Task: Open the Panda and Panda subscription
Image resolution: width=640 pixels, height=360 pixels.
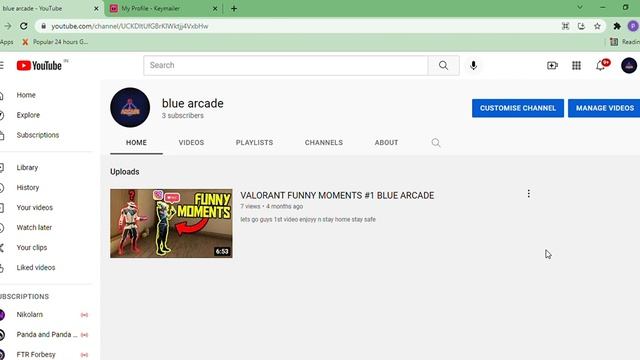Action: 46,335
